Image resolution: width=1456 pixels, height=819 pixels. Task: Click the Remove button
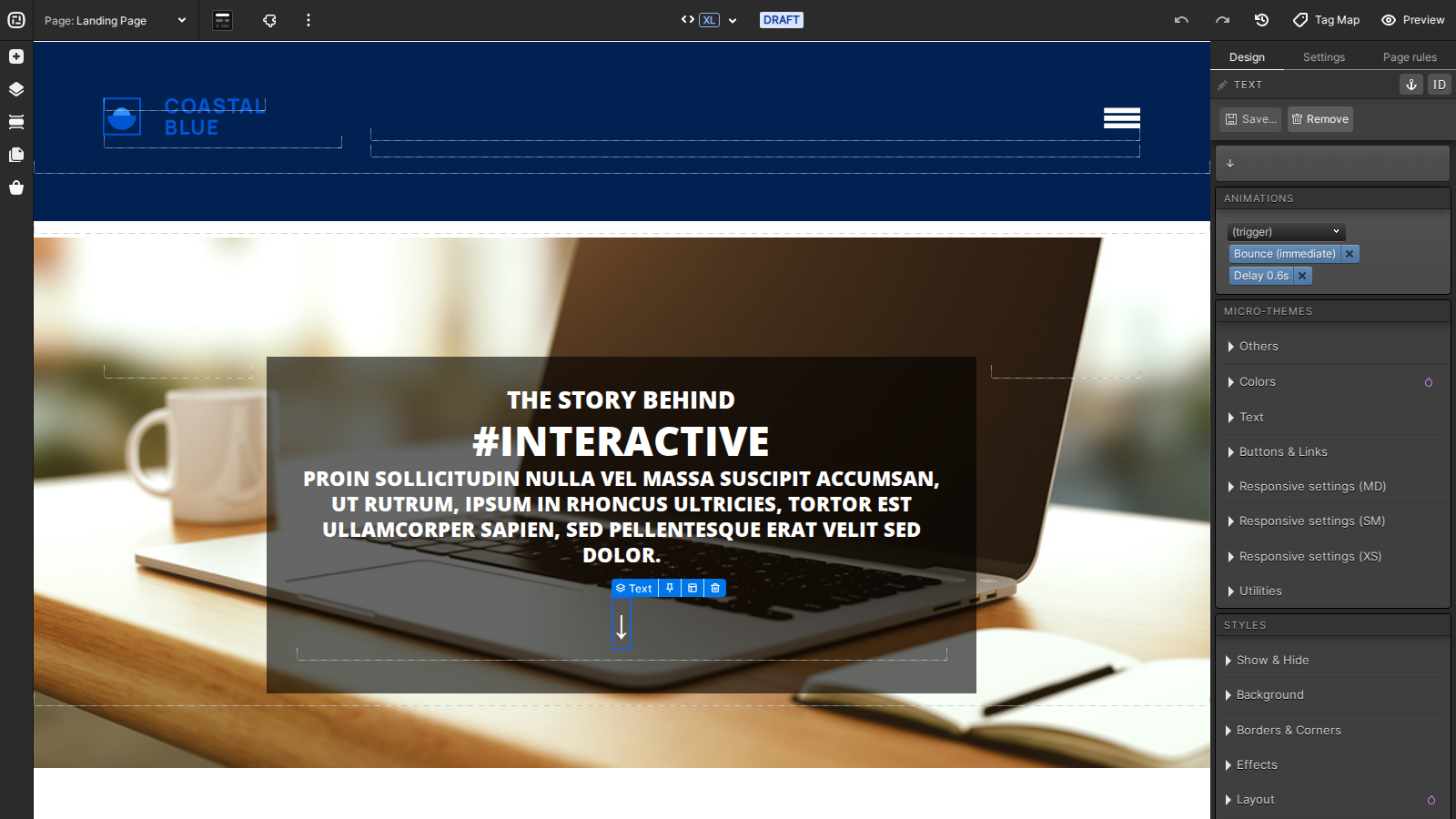click(x=1319, y=119)
